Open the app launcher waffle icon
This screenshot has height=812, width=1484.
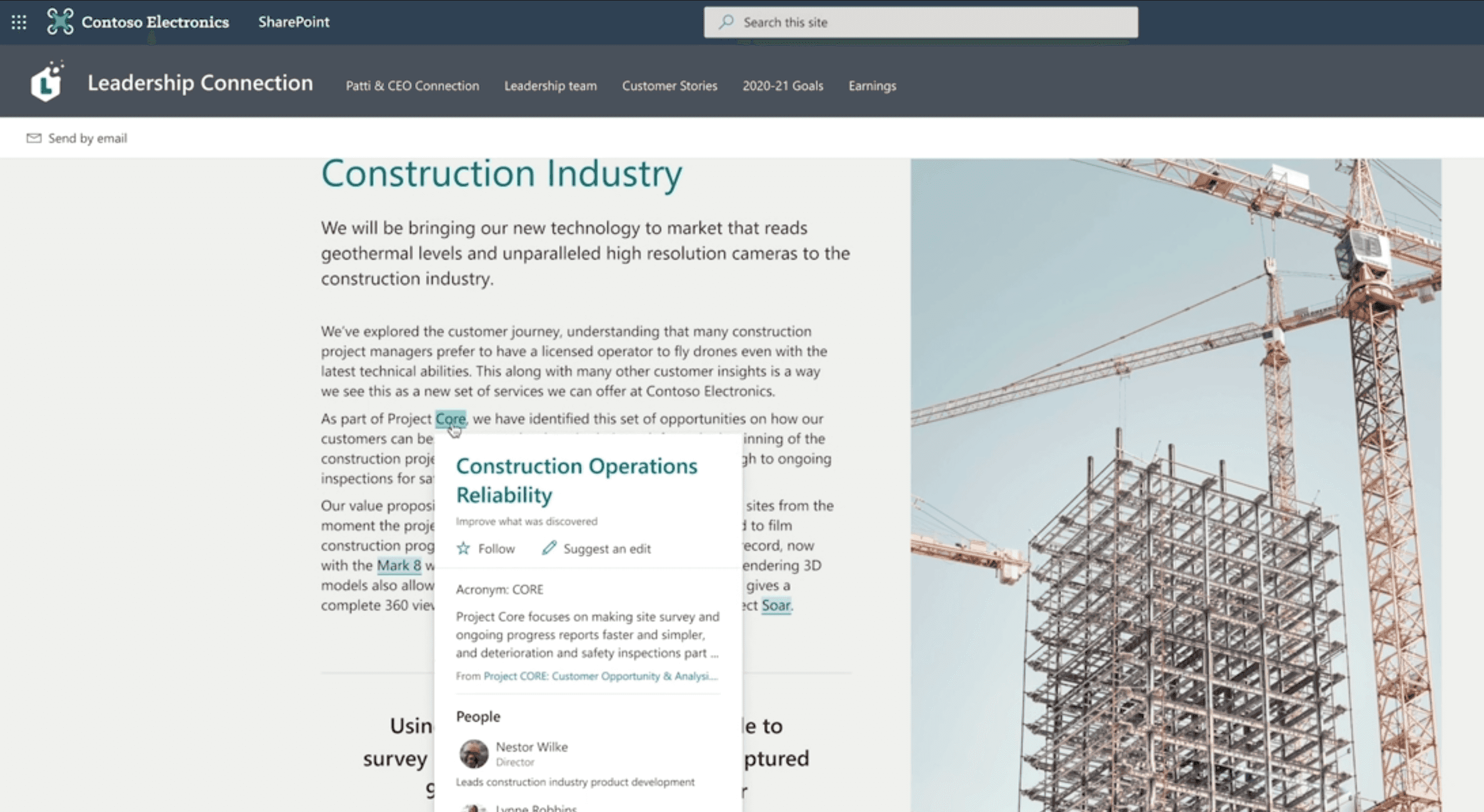click(19, 22)
